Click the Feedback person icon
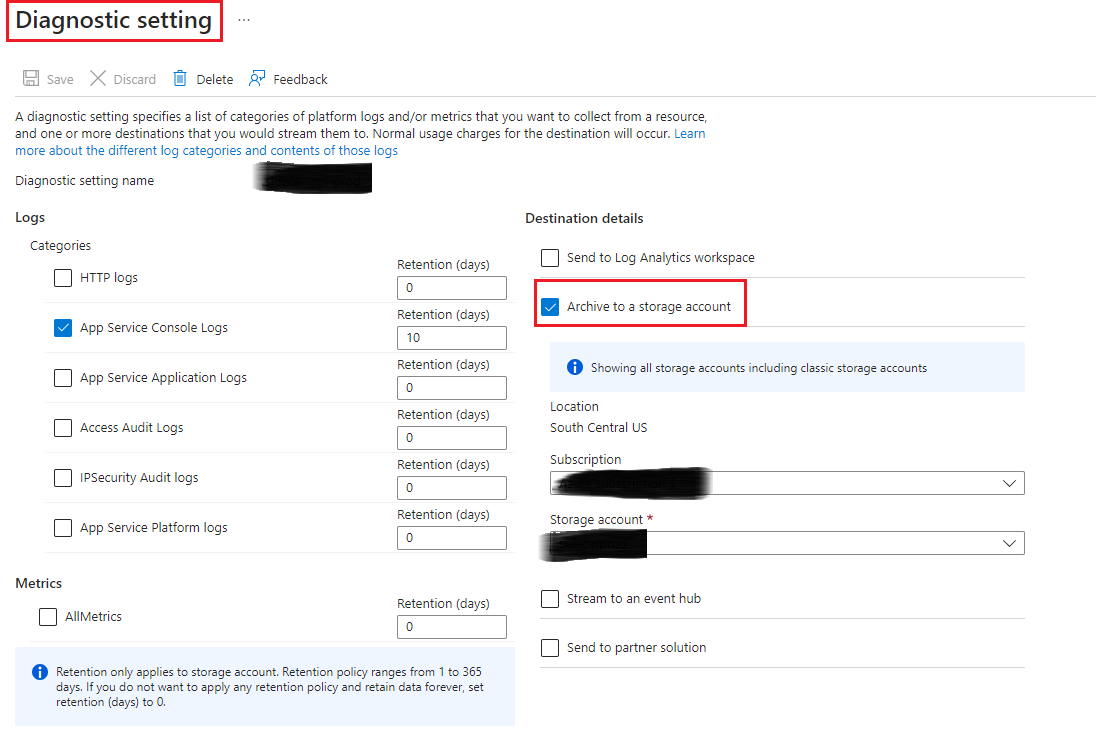This screenshot has width=1096, height=739. pos(258,79)
